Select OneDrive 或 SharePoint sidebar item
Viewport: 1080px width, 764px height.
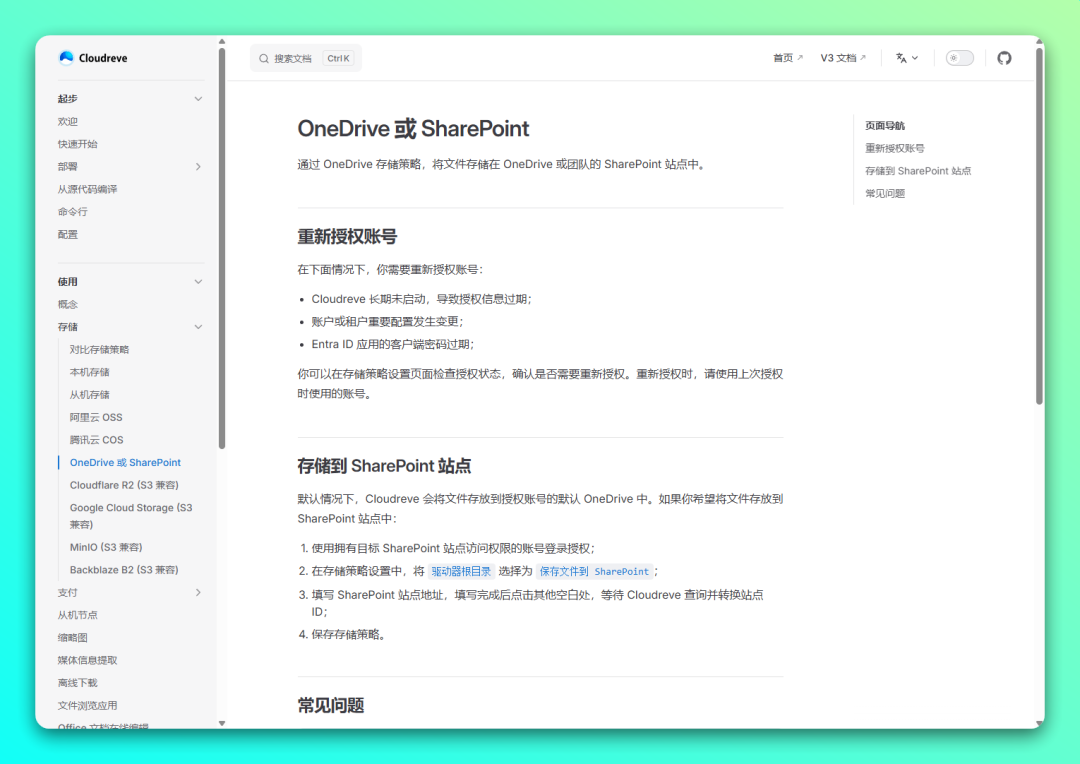125,462
